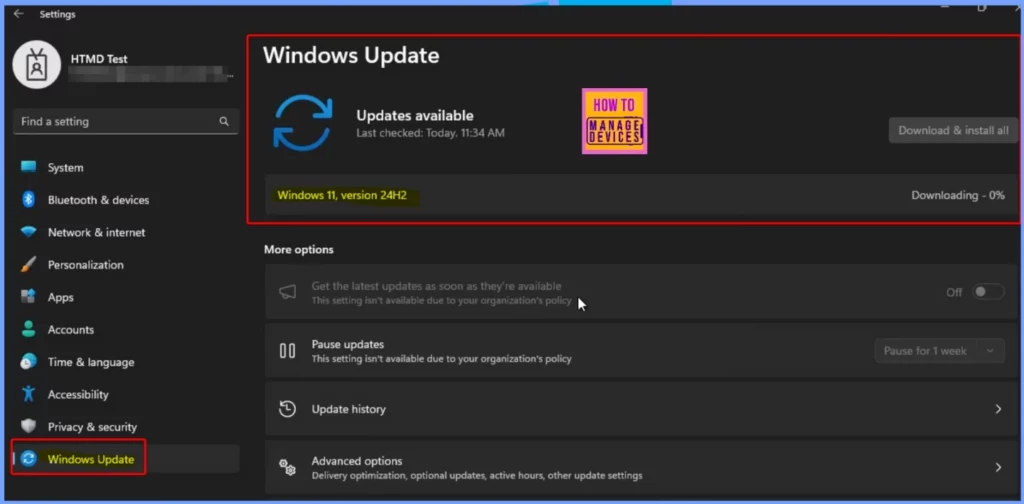Click the Advanced options gears icon

pos(287,467)
